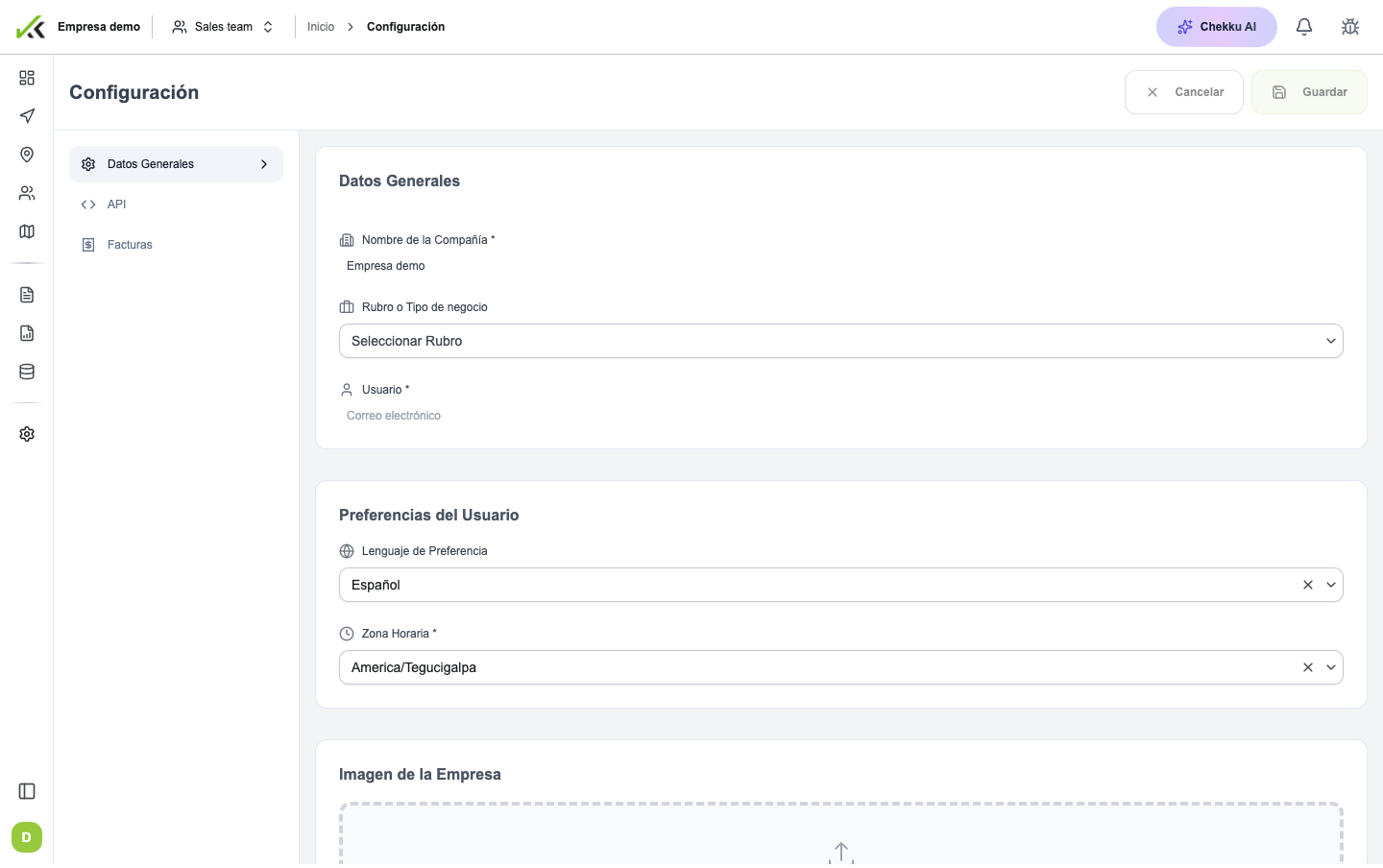Screen dimensions: 1383x868
Task: Open the API settings section
Action: (176, 205)
